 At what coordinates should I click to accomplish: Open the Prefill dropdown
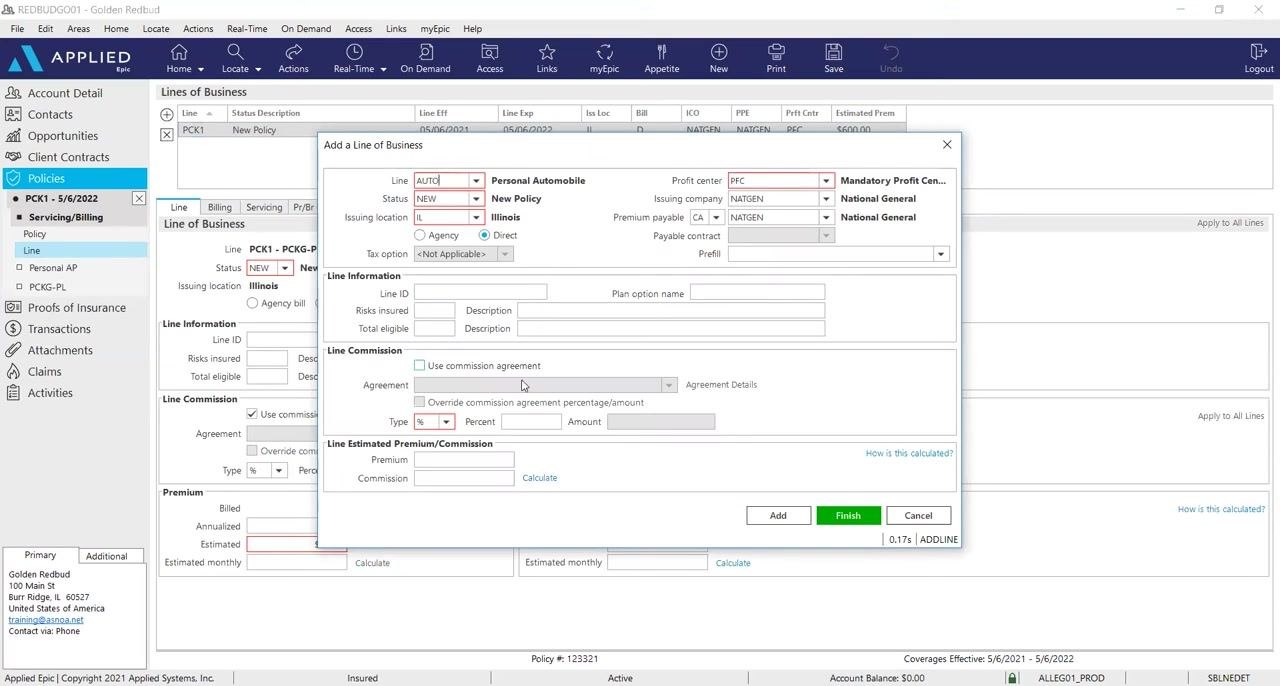tap(940, 254)
